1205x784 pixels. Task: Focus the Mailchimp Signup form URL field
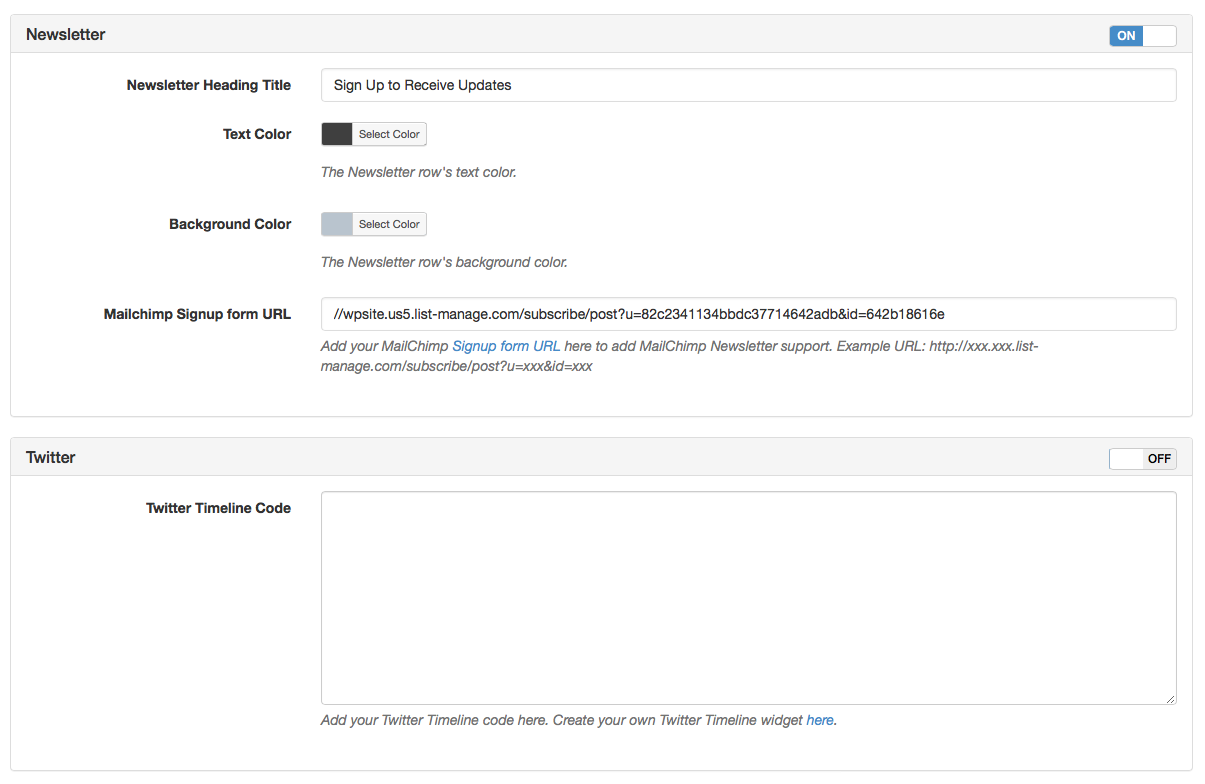click(748, 314)
